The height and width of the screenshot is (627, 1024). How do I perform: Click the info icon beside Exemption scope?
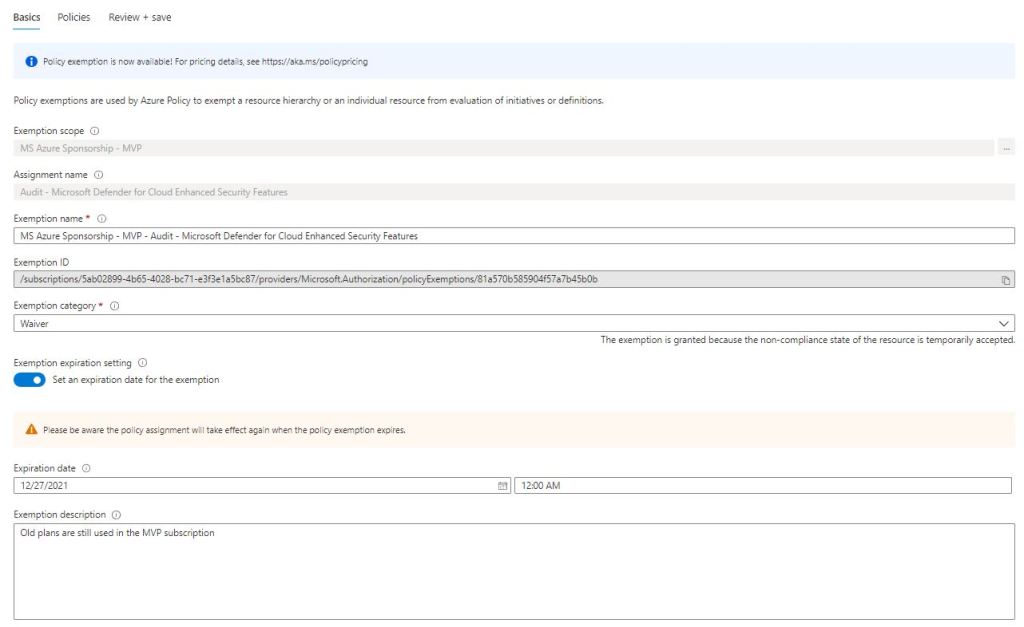[93, 130]
